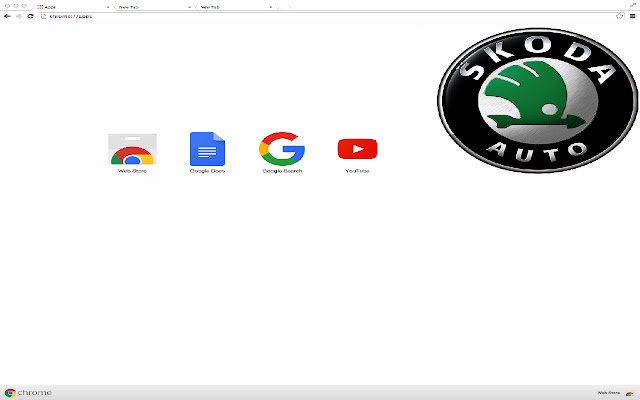The height and width of the screenshot is (400, 640).
Task: Open the Web Store app icon
Action: (x=132, y=149)
